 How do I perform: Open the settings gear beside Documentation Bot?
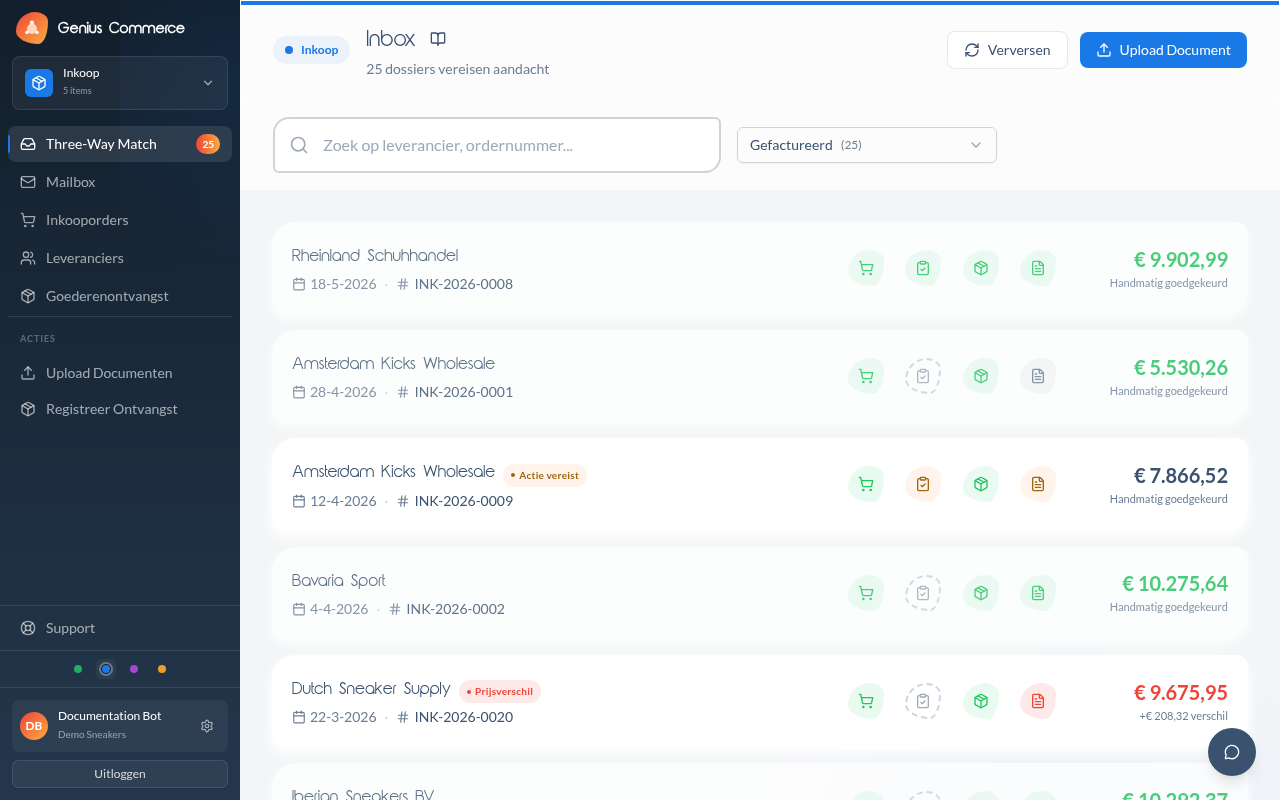207,726
